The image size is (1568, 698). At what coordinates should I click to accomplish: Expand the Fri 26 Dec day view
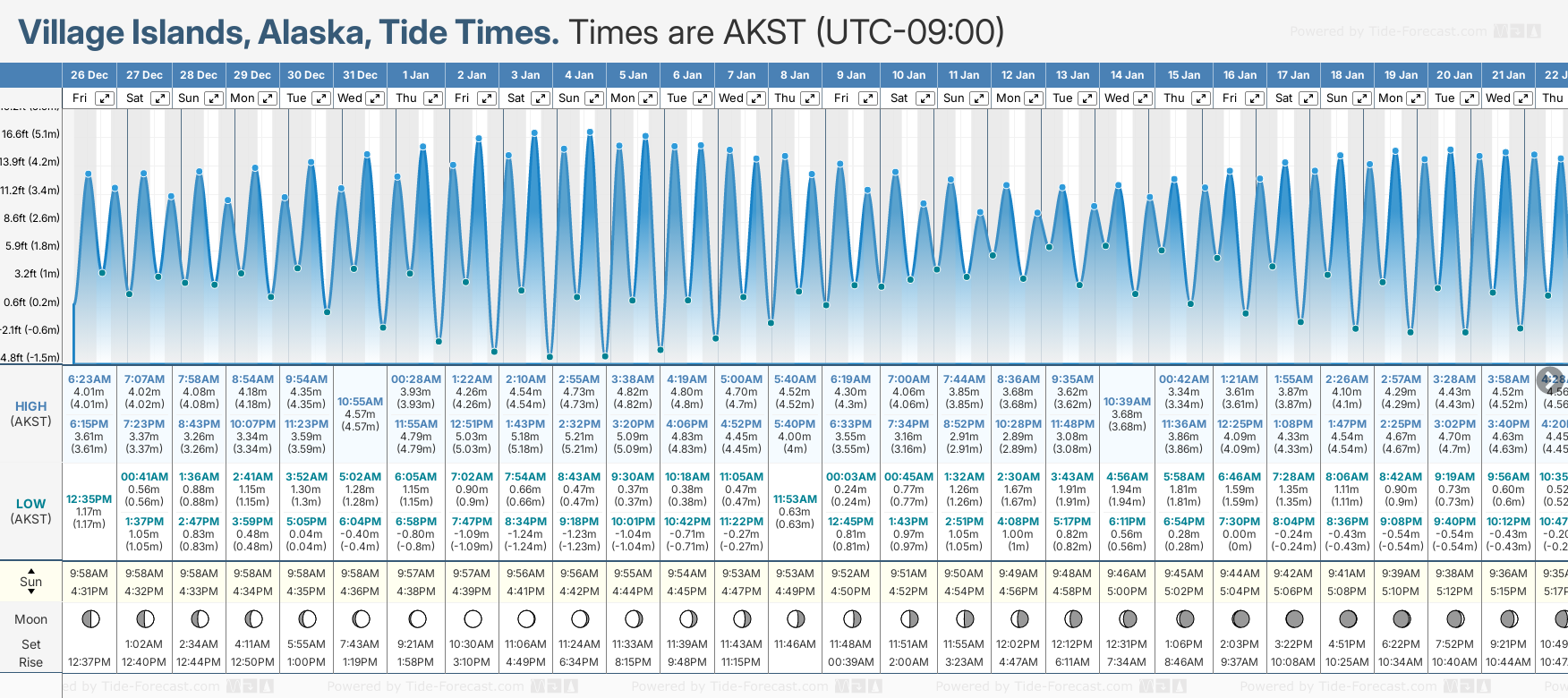pyautogui.click(x=105, y=98)
